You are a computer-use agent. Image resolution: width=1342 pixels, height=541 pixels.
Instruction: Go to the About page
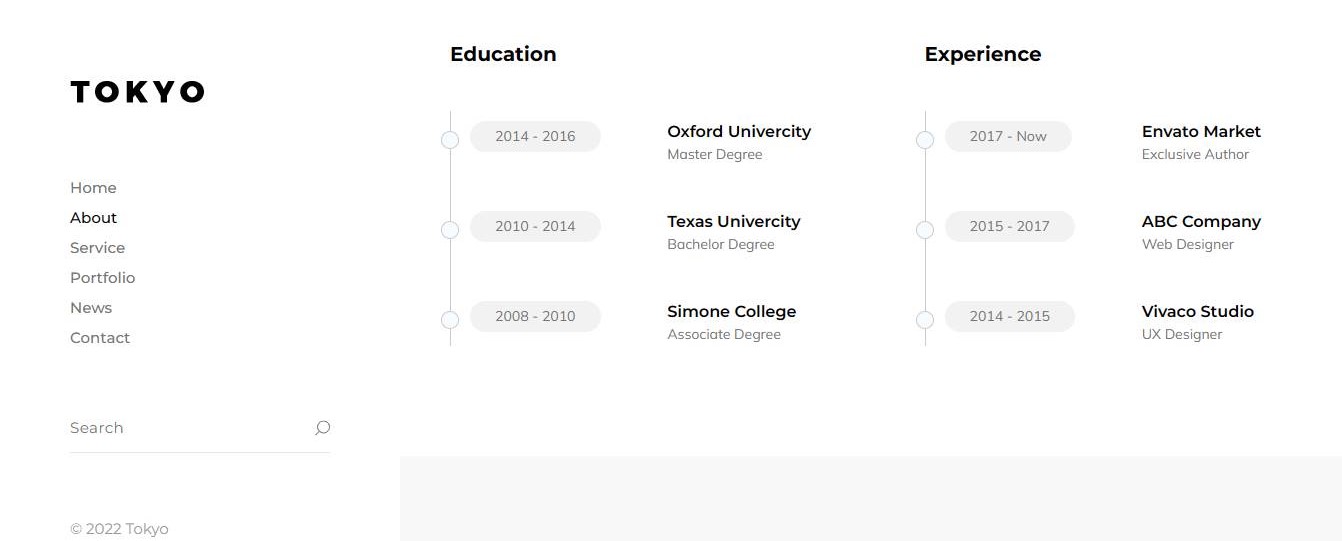coord(93,218)
